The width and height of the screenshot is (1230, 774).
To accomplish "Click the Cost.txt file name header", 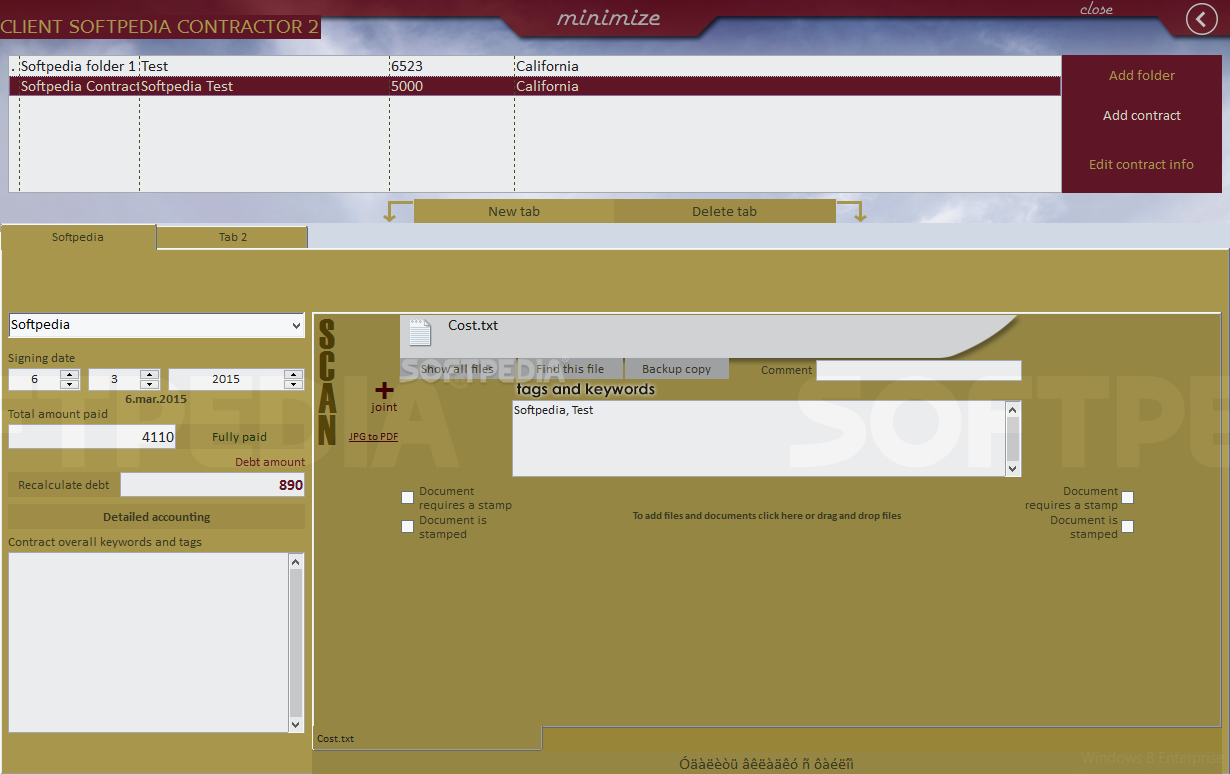I will pyautogui.click(x=473, y=325).
